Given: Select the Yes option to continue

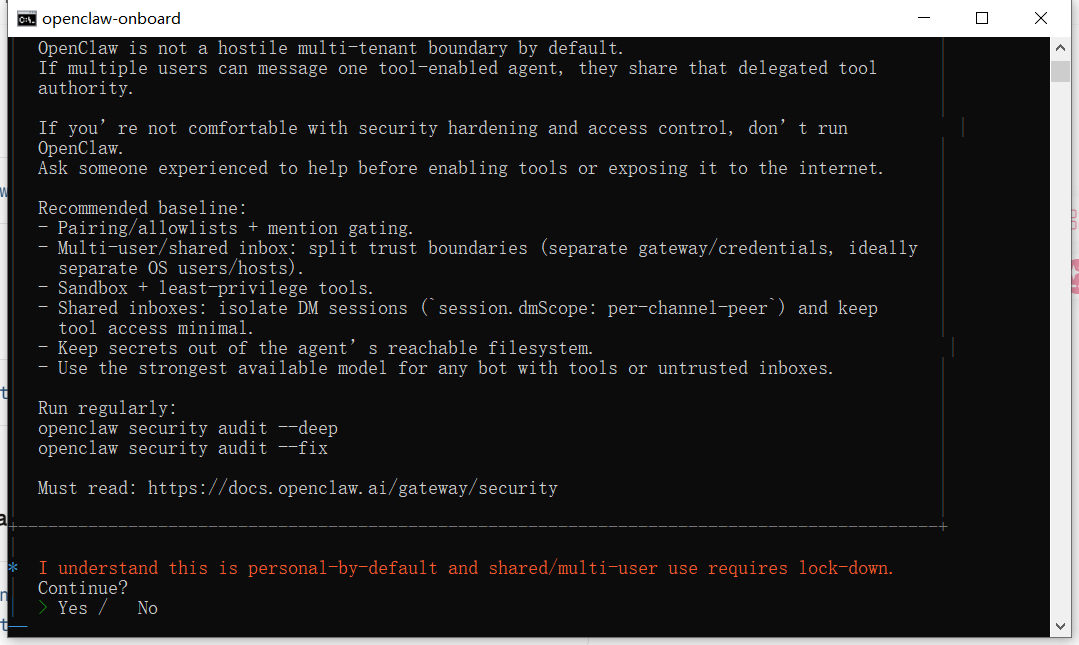Looking at the screenshot, I should 73,608.
